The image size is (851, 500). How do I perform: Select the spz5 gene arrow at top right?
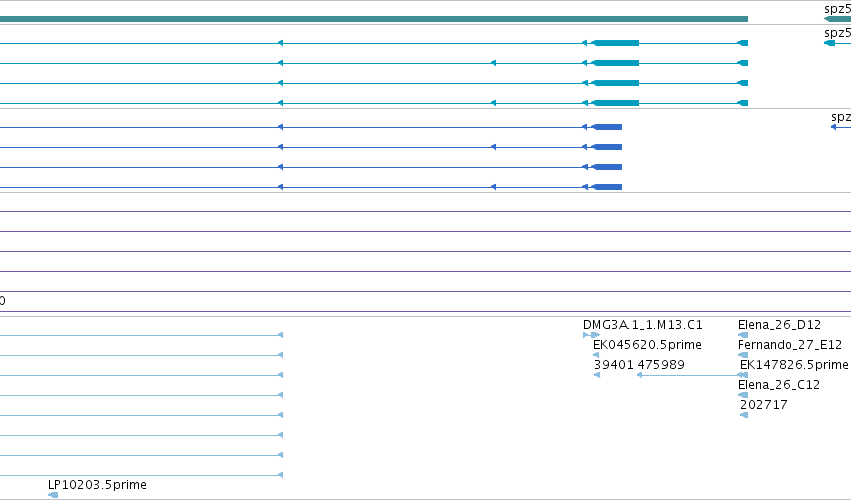837,19
